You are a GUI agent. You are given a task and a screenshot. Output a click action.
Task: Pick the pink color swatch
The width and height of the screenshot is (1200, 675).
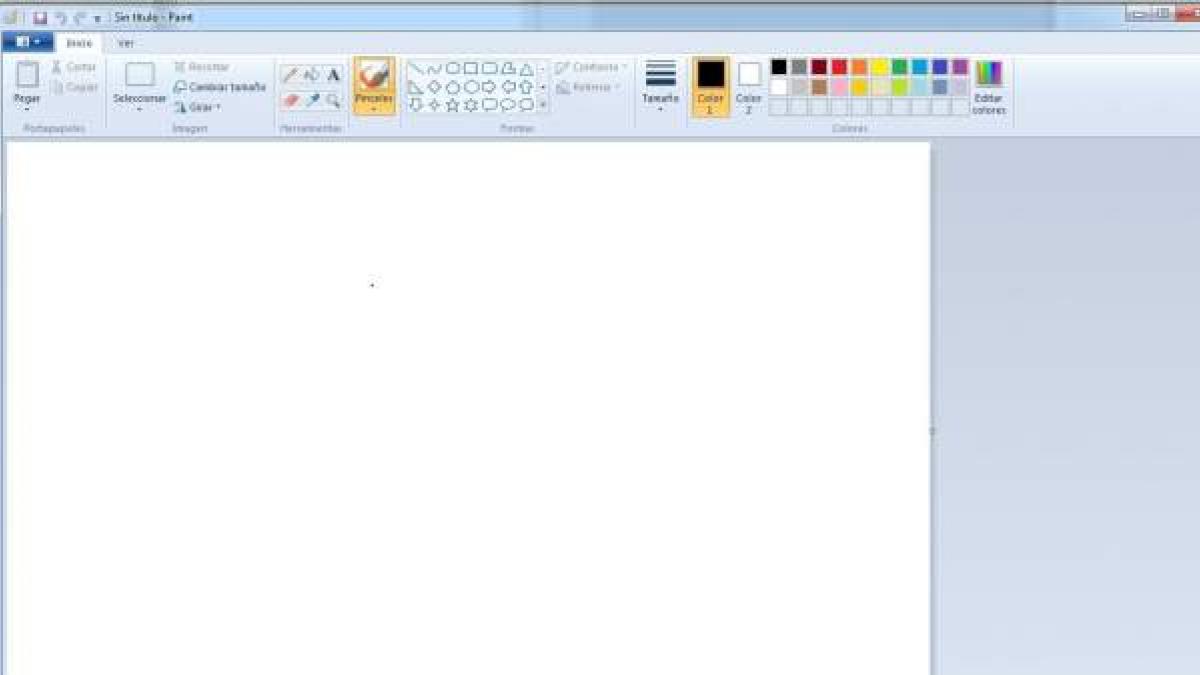point(839,87)
